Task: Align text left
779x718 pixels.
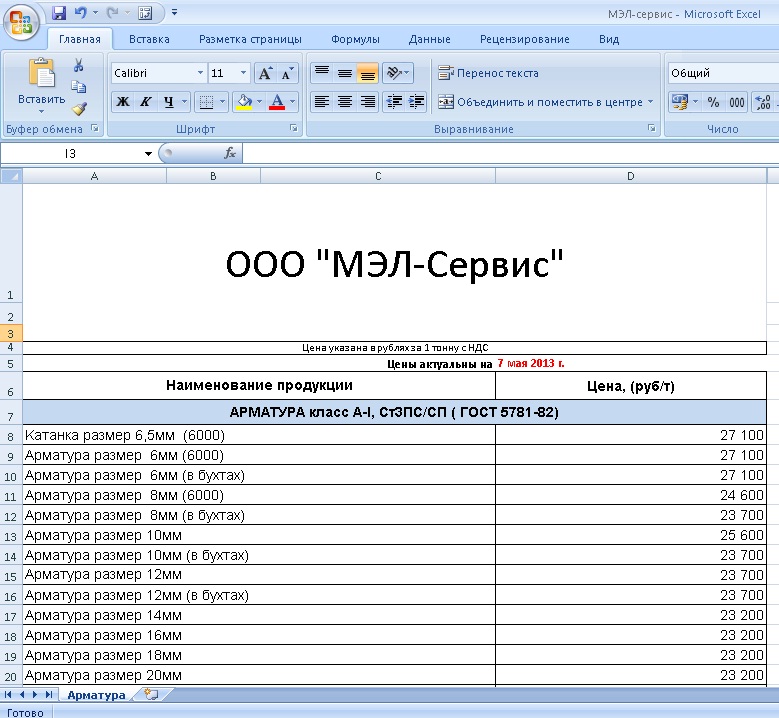Action: (x=322, y=102)
